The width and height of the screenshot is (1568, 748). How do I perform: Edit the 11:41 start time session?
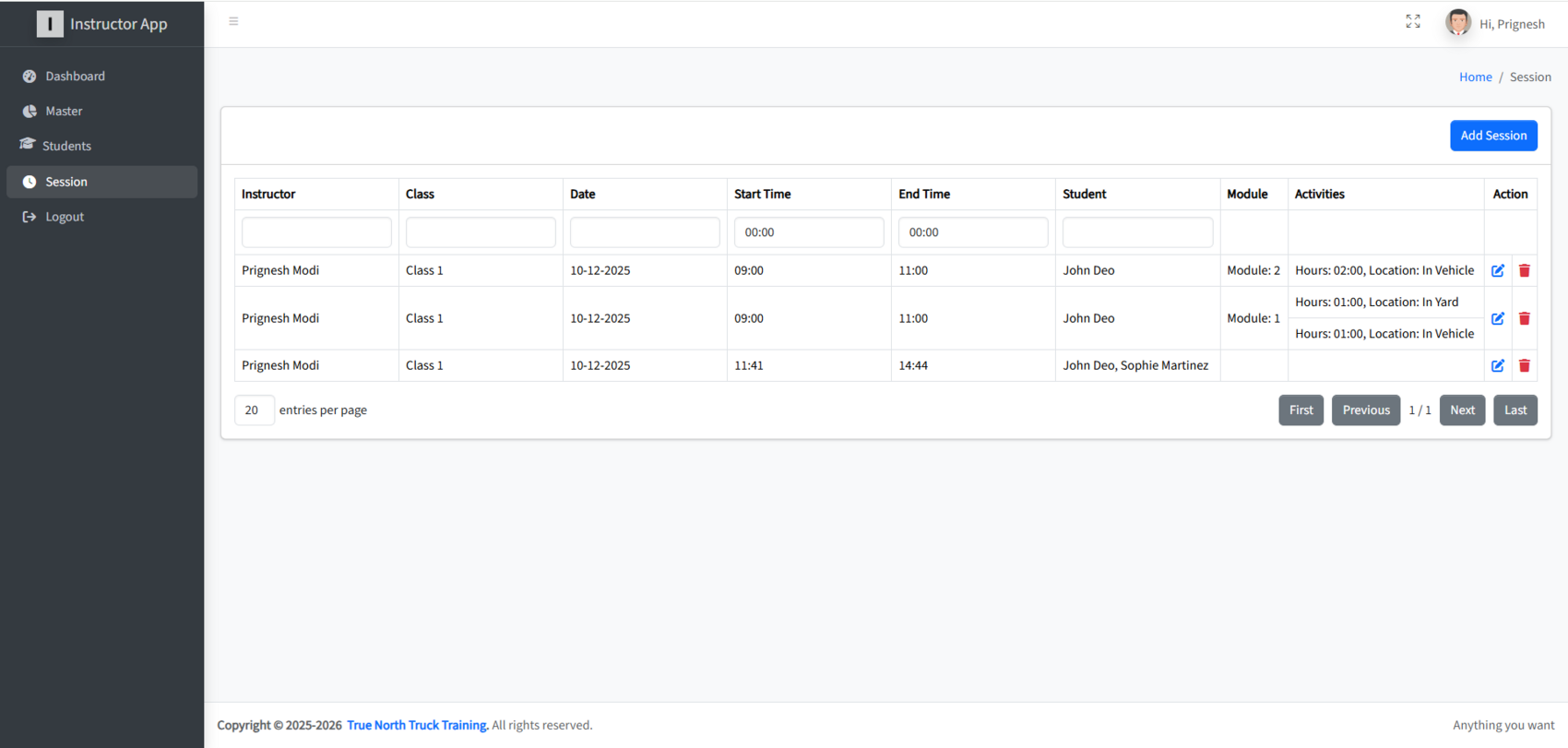[1497, 365]
